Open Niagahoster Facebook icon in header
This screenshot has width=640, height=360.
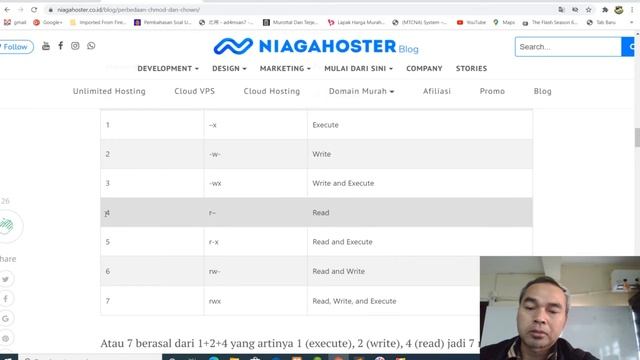click(60, 46)
